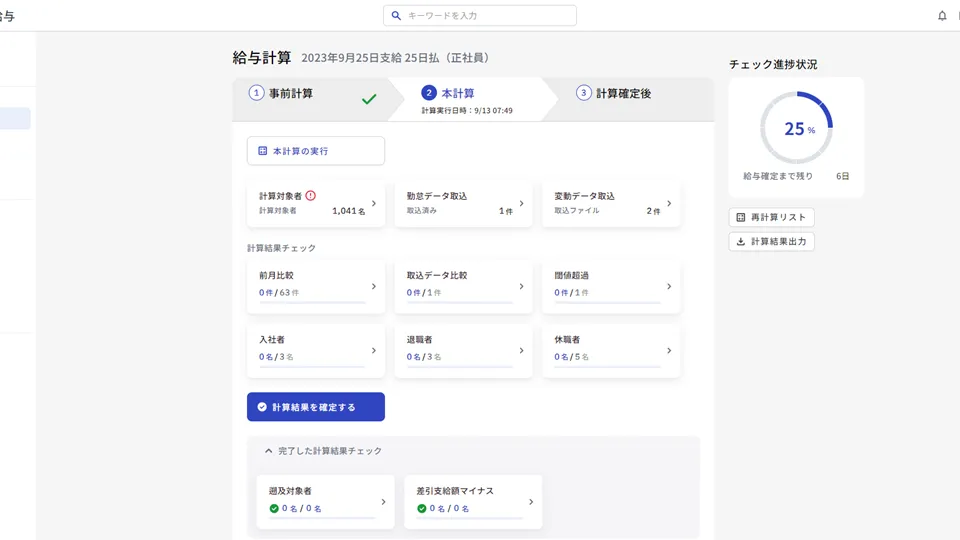This screenshot has height=540, width=960.
Task: Click 計算結果チェック section label
Action: [x=282, y=248]
